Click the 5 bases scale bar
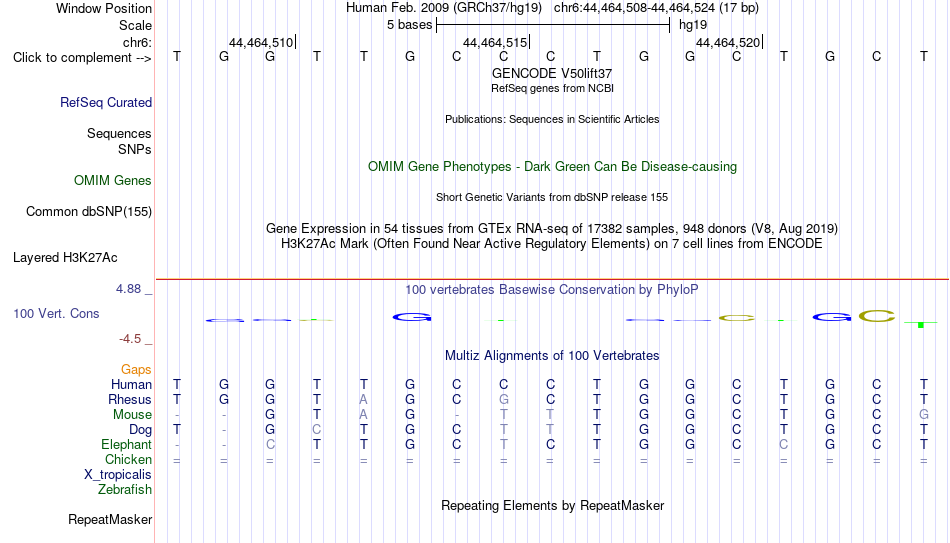 [x=553, y=25]
